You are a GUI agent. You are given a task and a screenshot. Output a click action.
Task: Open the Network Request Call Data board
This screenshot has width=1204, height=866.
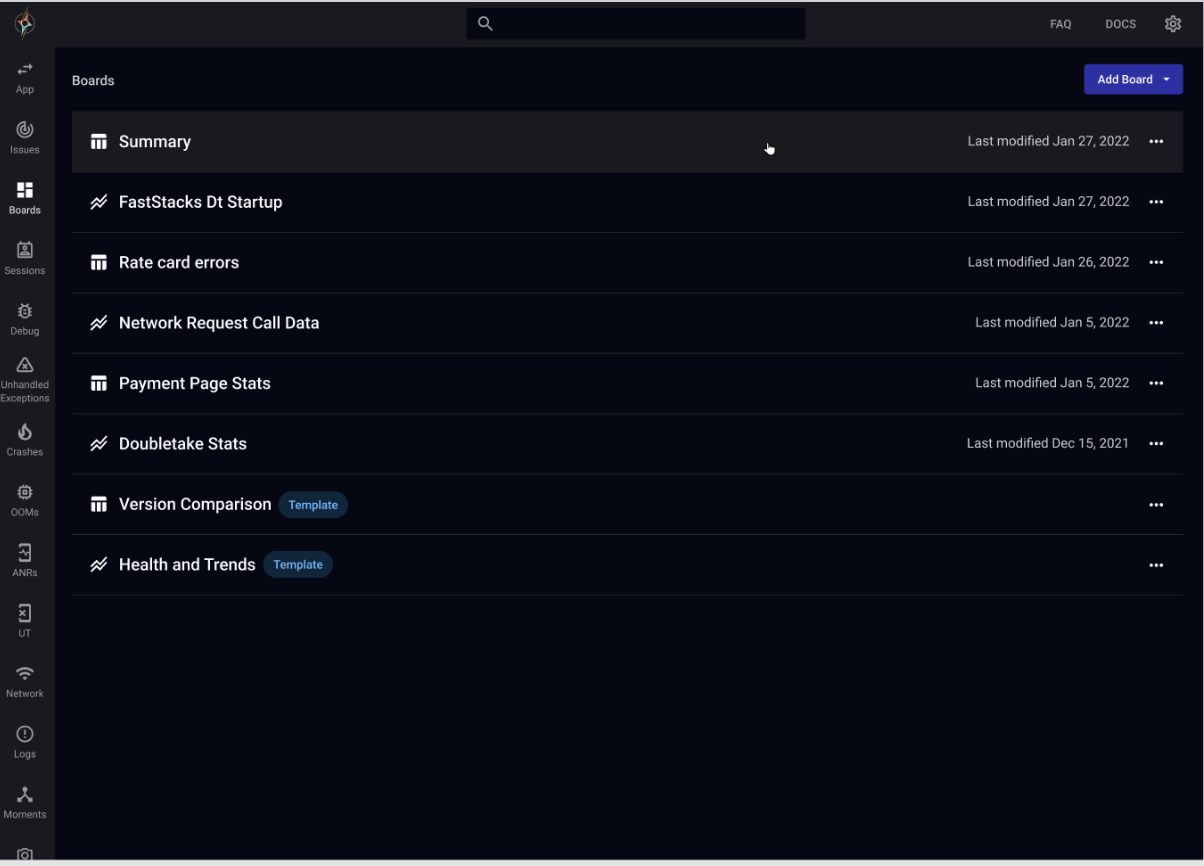tap(627, 323)
